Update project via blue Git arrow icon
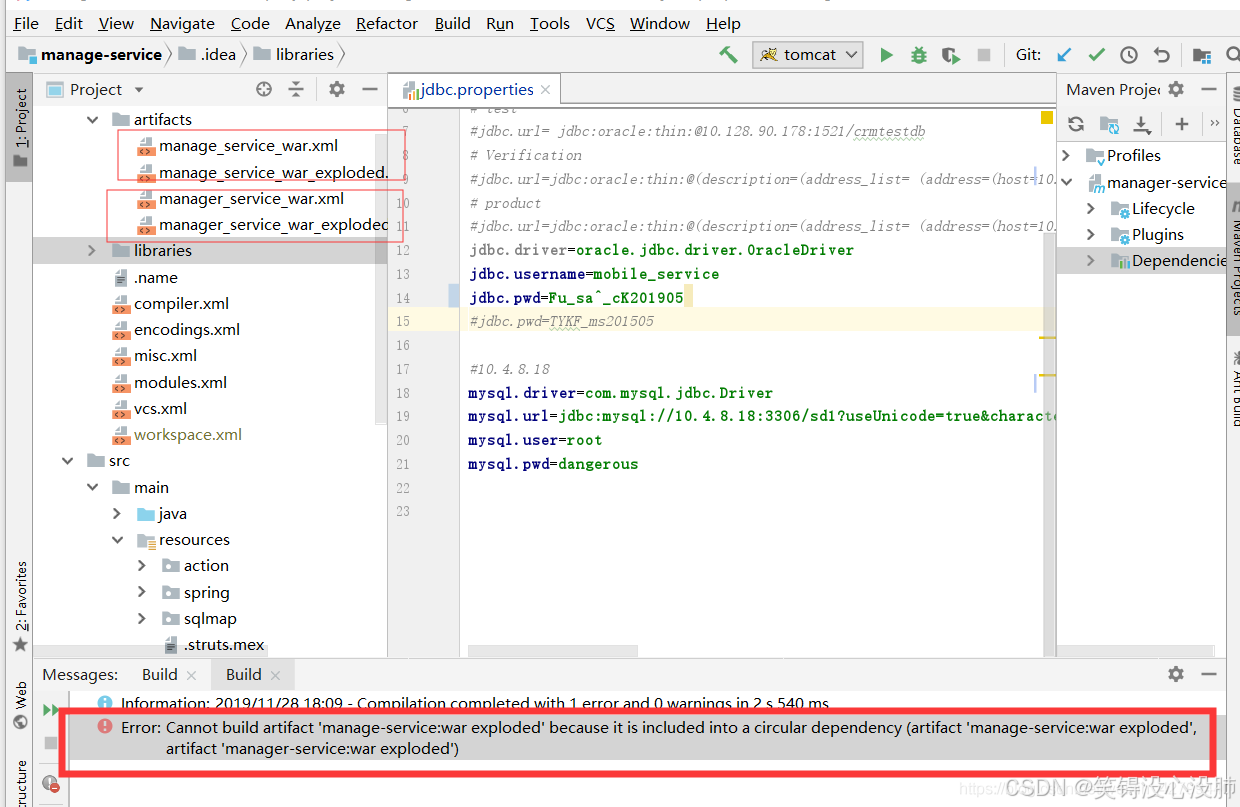 (1065, 55)
